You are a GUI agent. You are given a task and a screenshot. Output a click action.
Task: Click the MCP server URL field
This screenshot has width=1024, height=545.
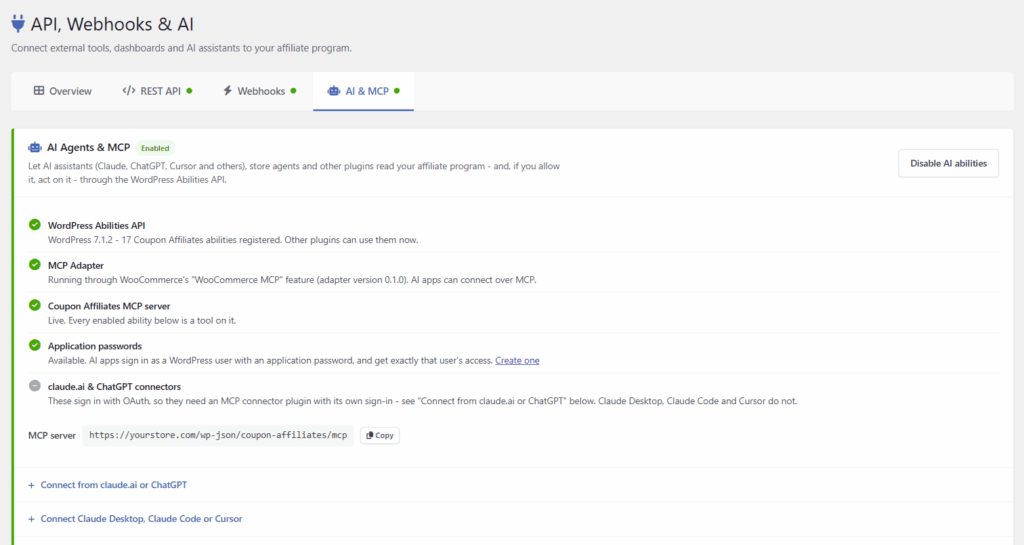point(218,435)
